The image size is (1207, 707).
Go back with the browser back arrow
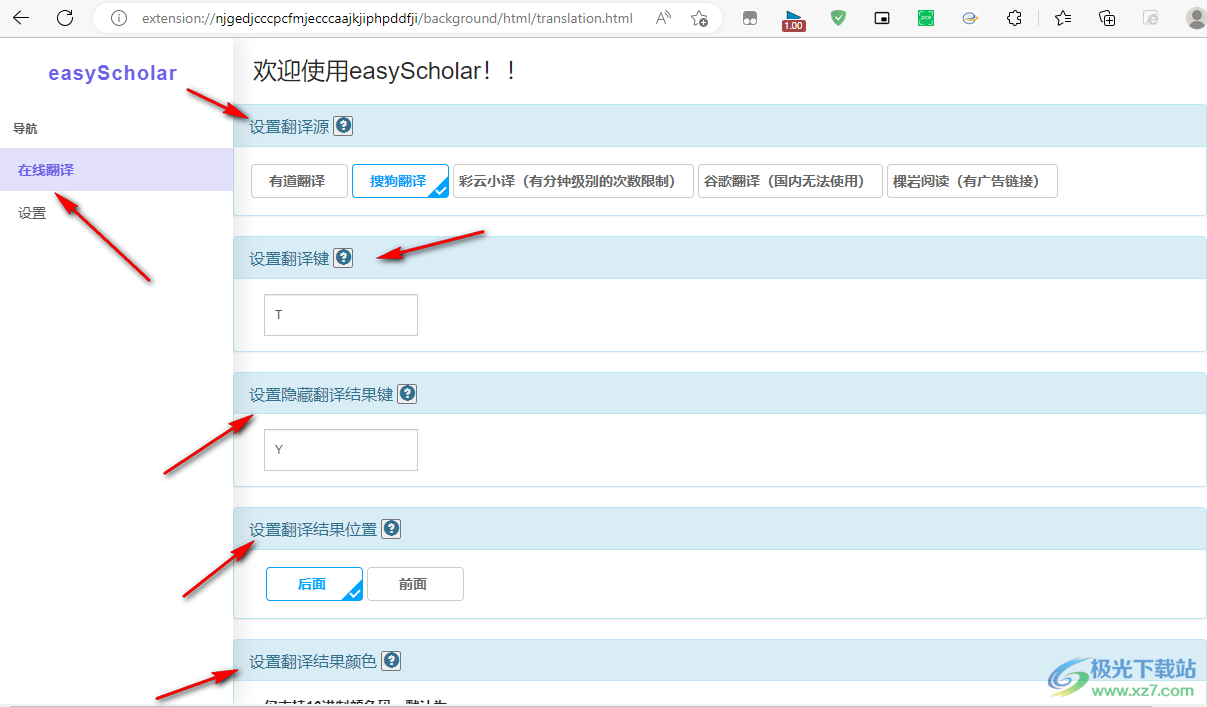(21, 18)
